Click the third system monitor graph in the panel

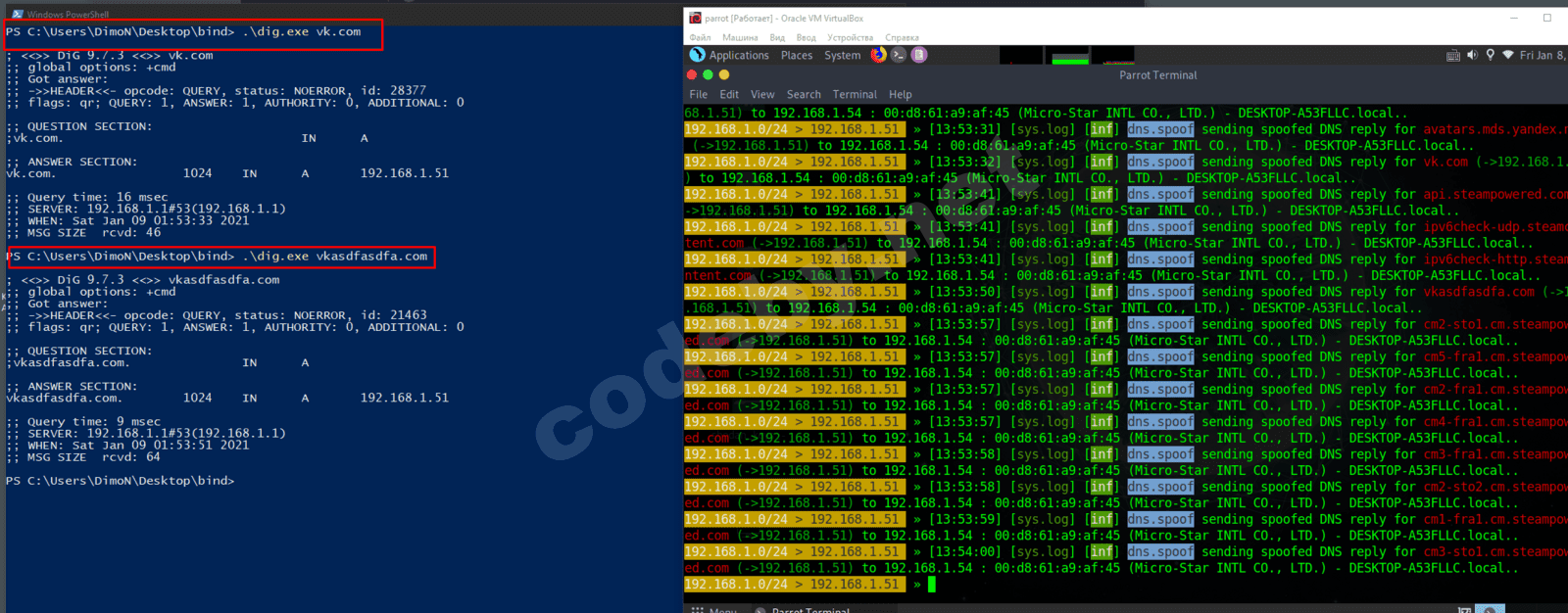tap(1112, 55)
